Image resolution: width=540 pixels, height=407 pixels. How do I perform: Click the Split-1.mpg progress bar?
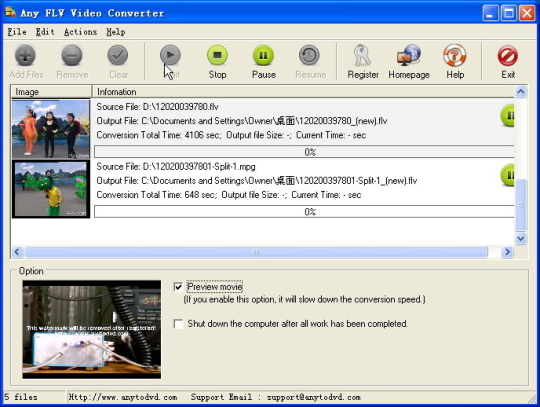pos(304,211)
